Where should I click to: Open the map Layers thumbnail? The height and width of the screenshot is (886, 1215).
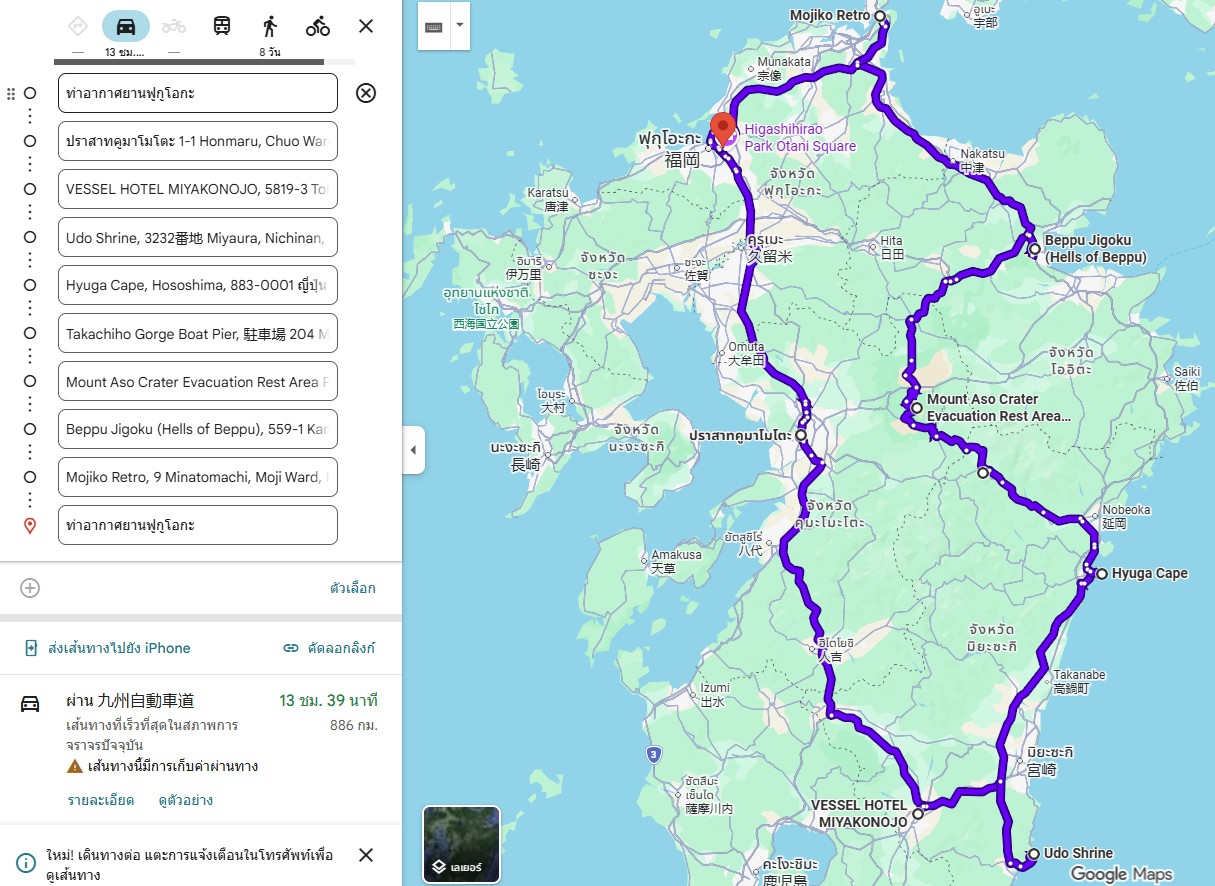click(x=462, y=844)
